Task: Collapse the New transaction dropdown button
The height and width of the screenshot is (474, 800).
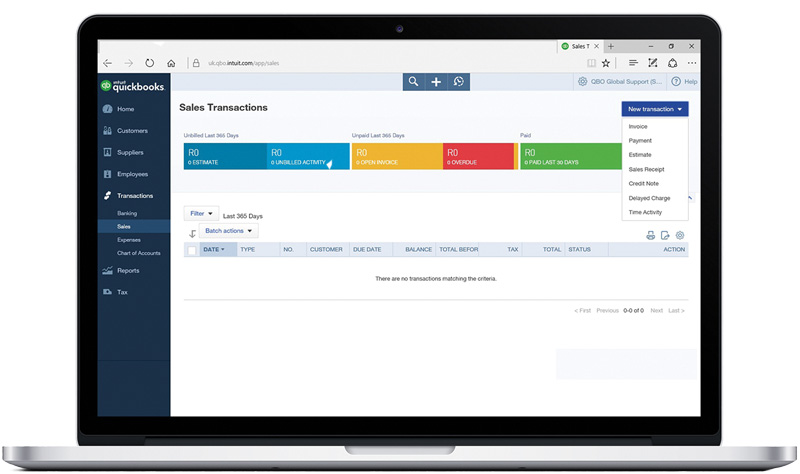Action: pos(654,109)
